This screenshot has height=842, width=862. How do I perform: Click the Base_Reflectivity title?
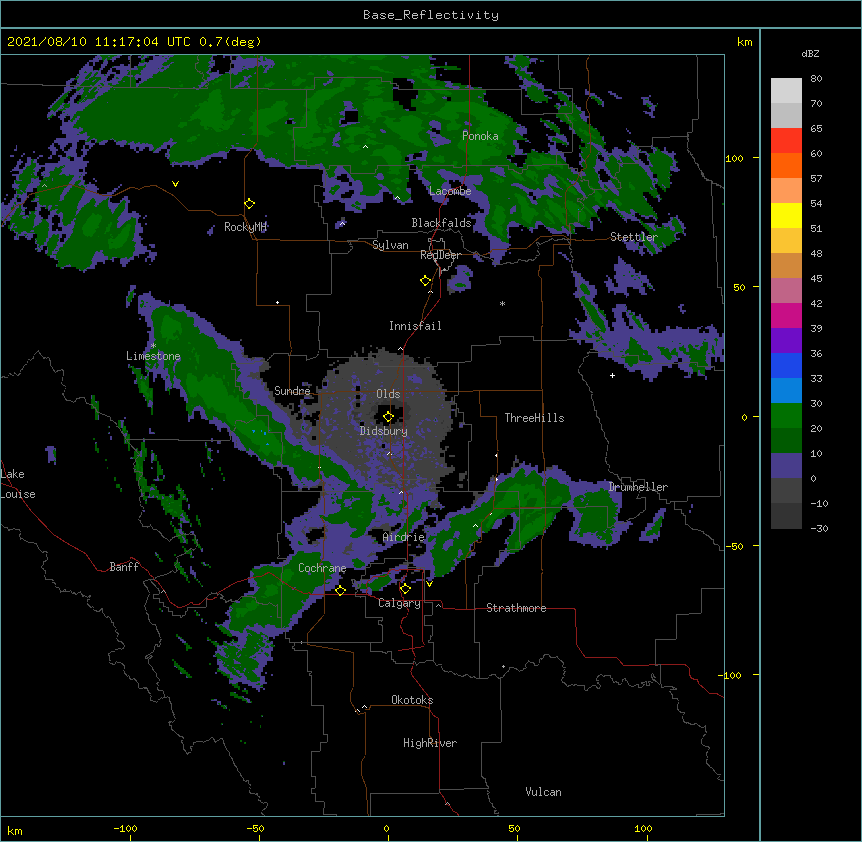(x=431, y=15)
